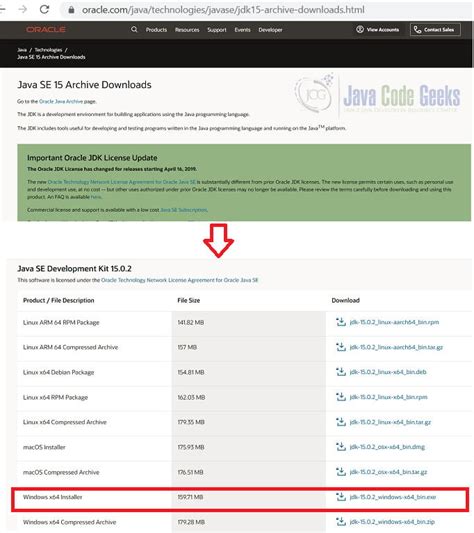Click the browser forward arrow
The height and width of the screenshot is (533, 474).
[x=23, y=10]
